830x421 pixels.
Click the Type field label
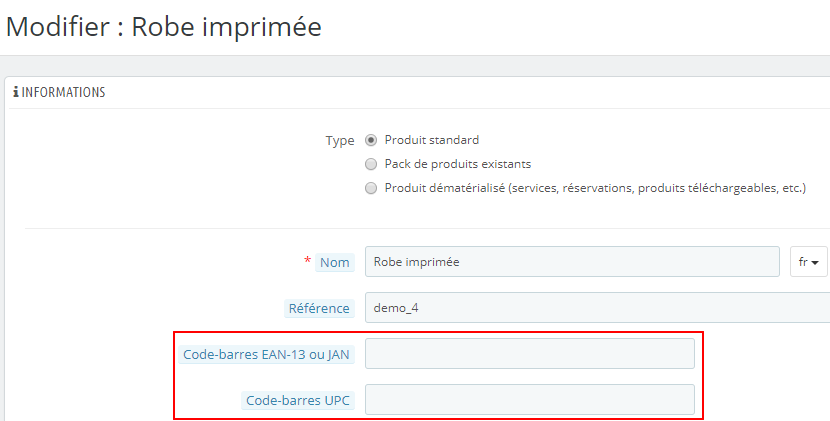[x=340, y=141]
